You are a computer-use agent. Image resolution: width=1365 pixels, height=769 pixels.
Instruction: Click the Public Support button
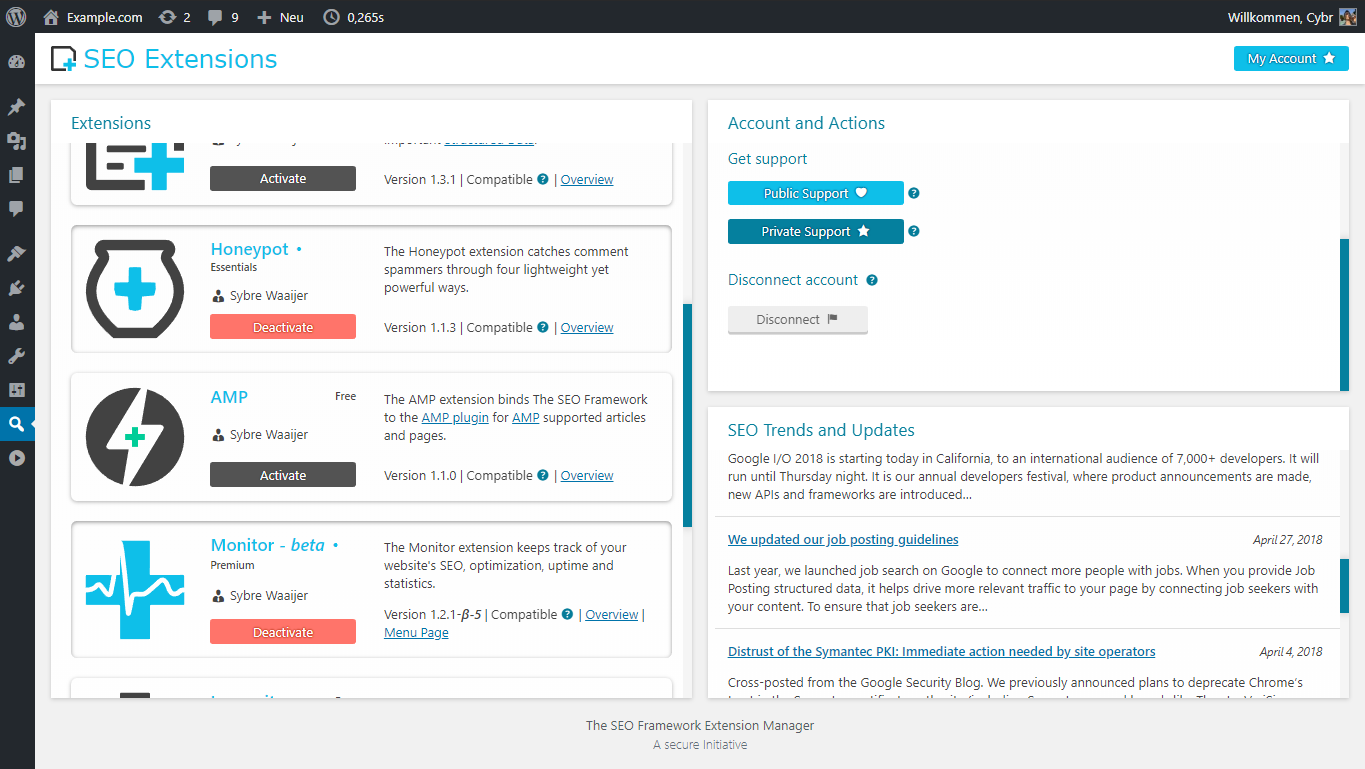coord(815,194)
